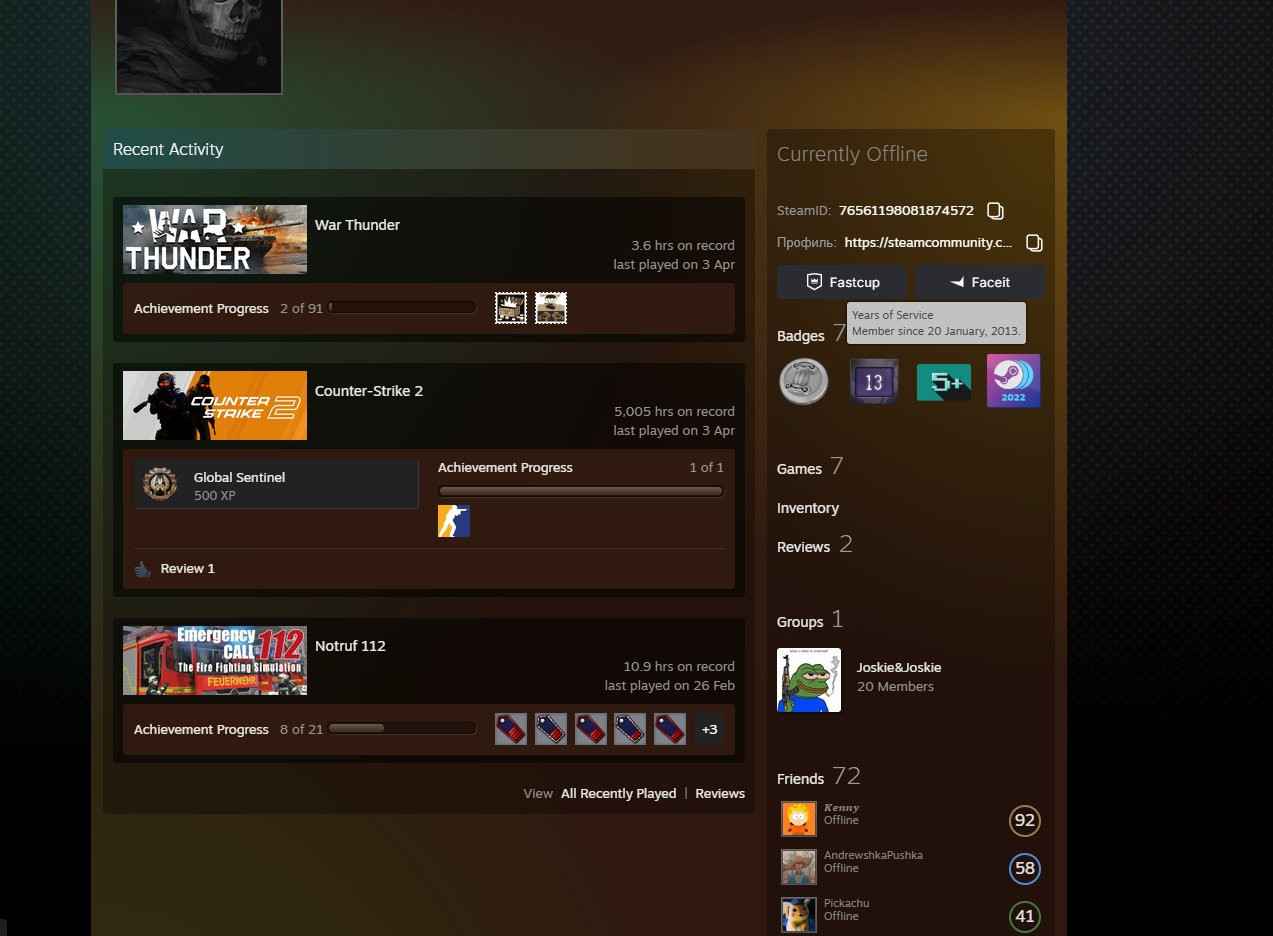Click the Counter-Strike 2 banner image

coord(215,405)
